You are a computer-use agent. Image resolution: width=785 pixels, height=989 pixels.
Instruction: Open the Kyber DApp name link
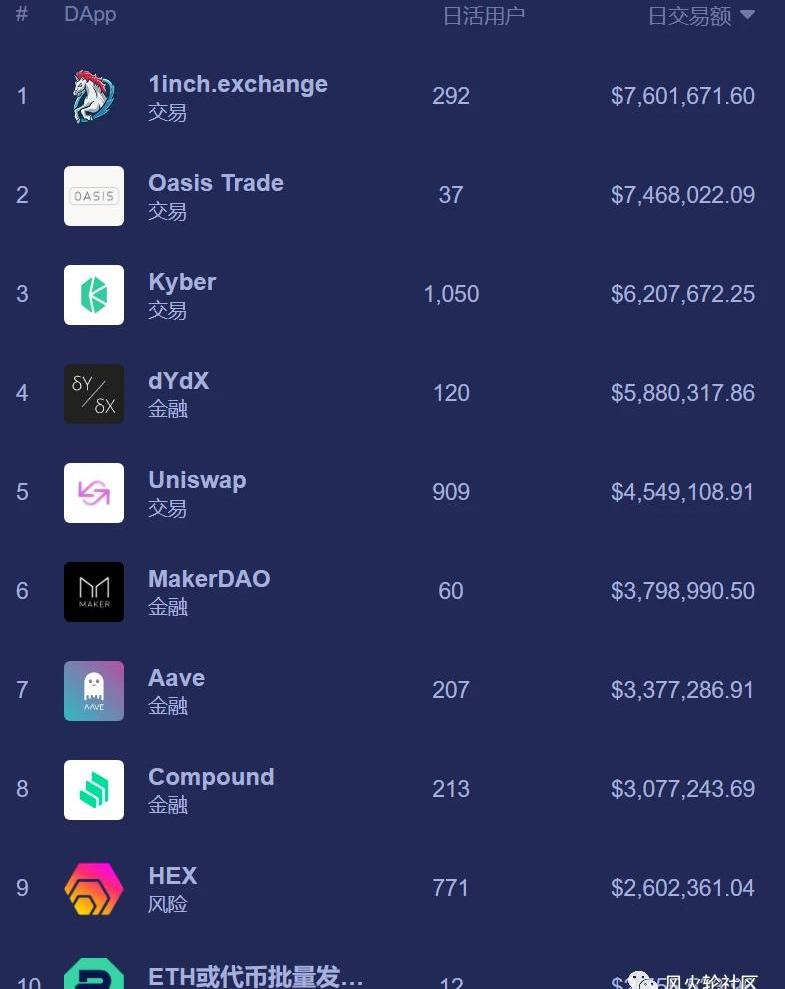(182, 282)
